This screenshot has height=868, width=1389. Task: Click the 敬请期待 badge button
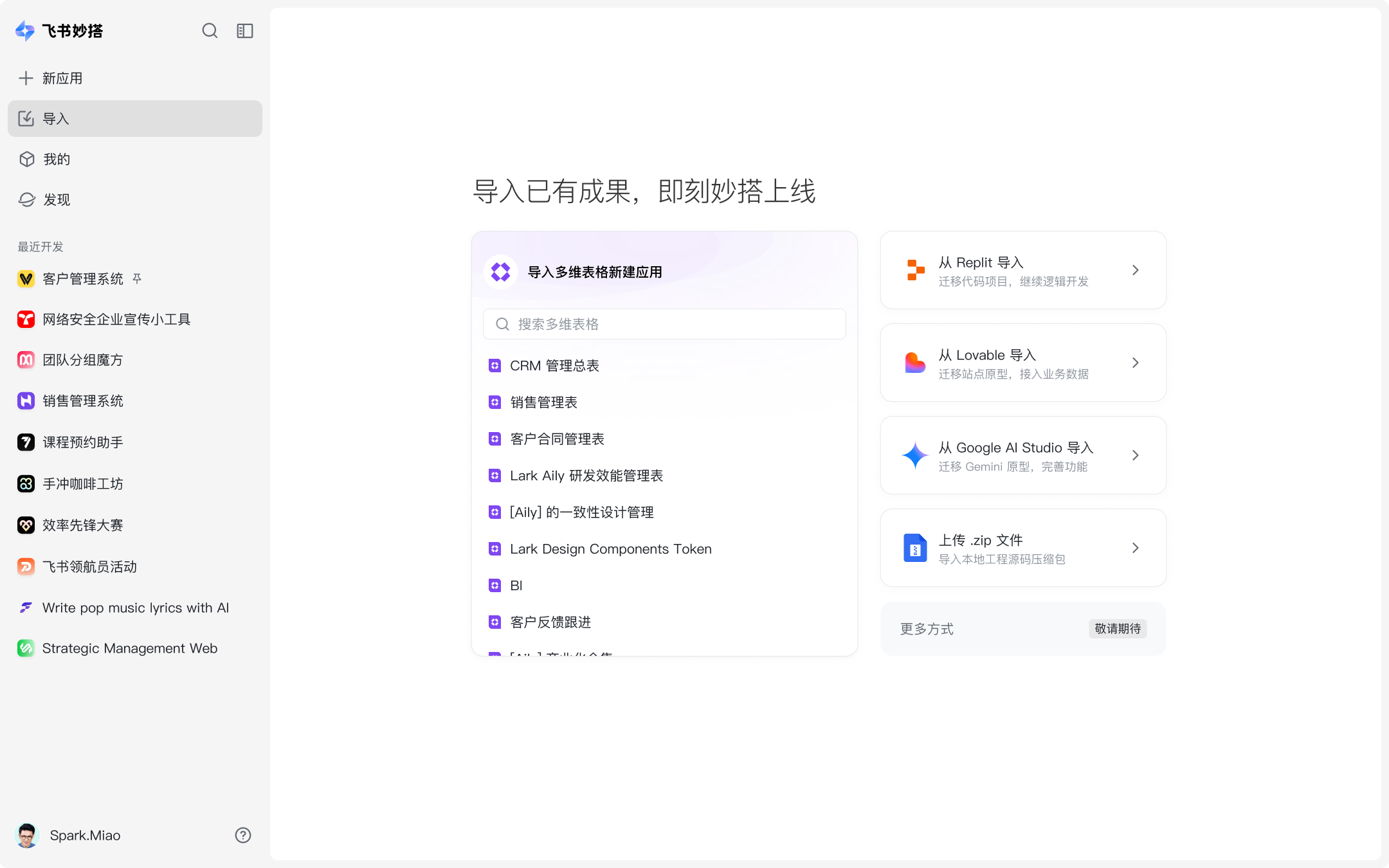coord(1118,629)
